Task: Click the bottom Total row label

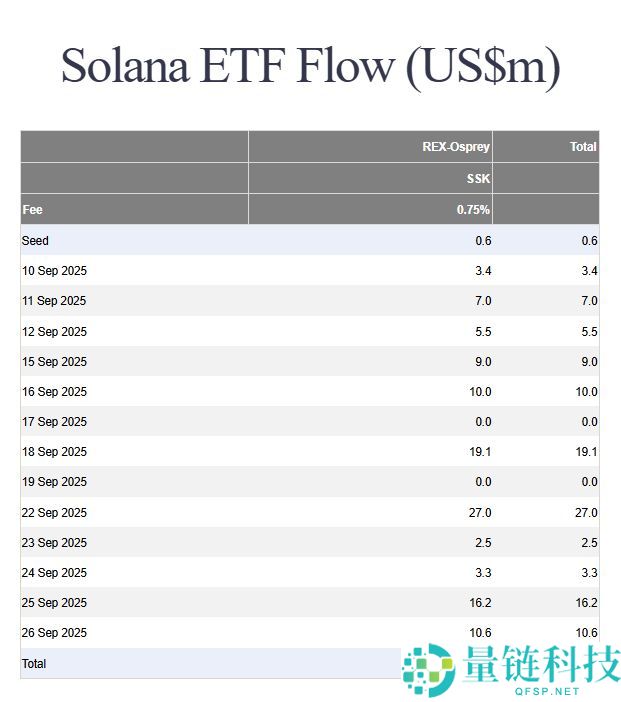Action: coord(34,664)
